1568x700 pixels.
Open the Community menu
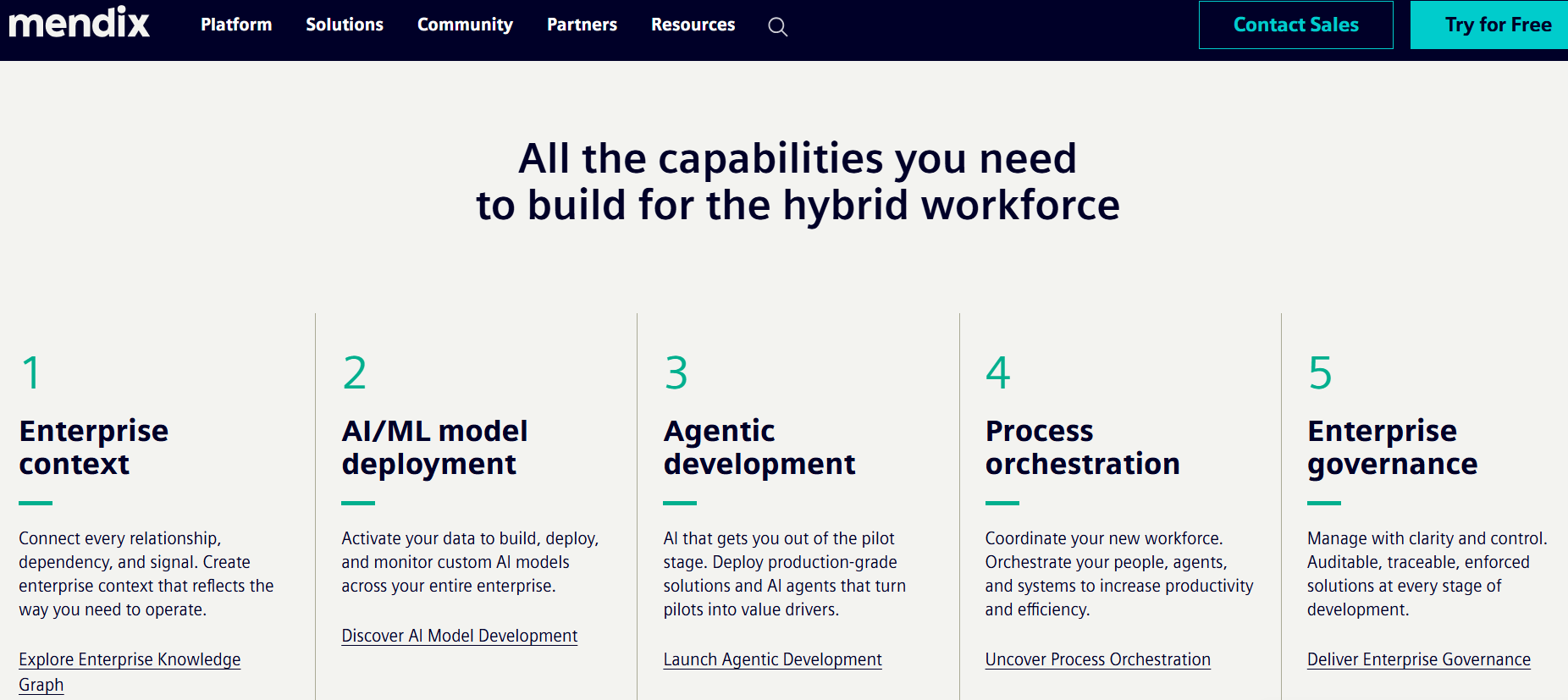coord(465,25)
